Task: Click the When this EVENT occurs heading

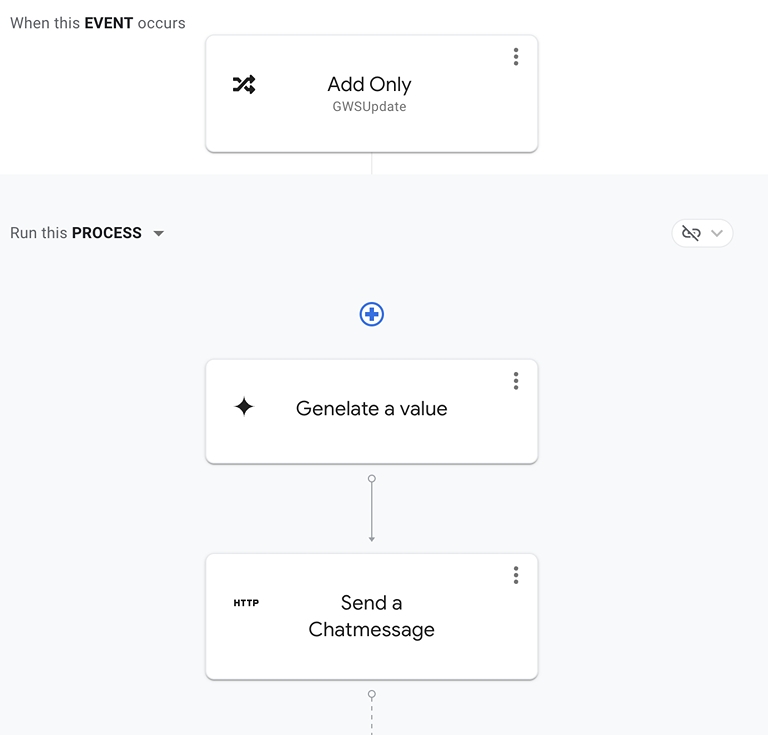Action: (98, 23)
